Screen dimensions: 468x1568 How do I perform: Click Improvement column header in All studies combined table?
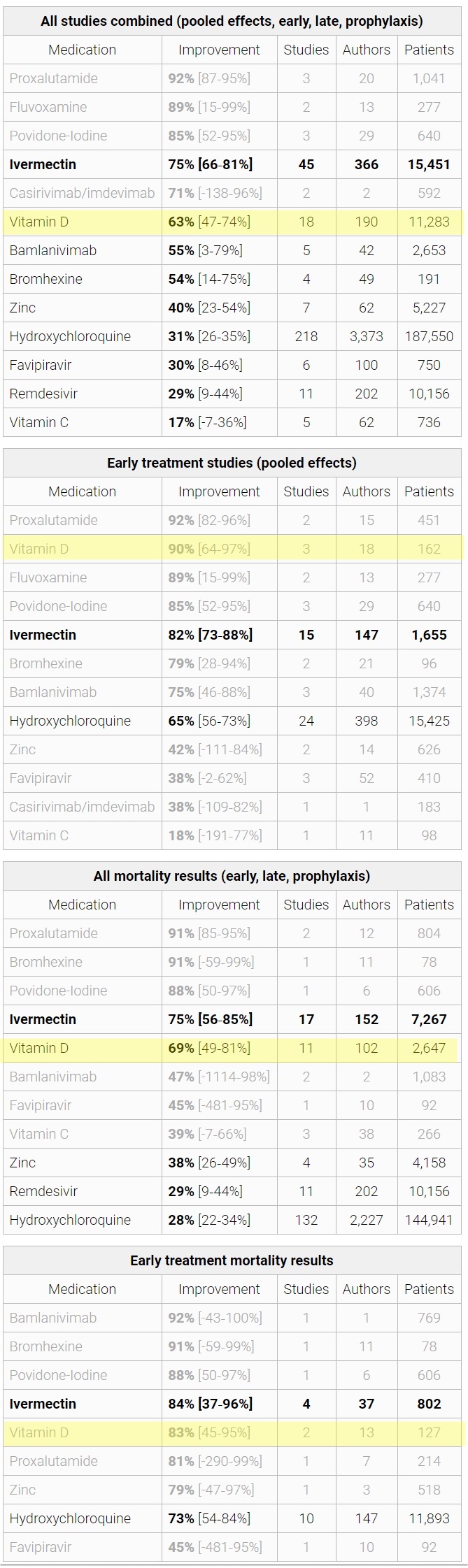point(219,50)
